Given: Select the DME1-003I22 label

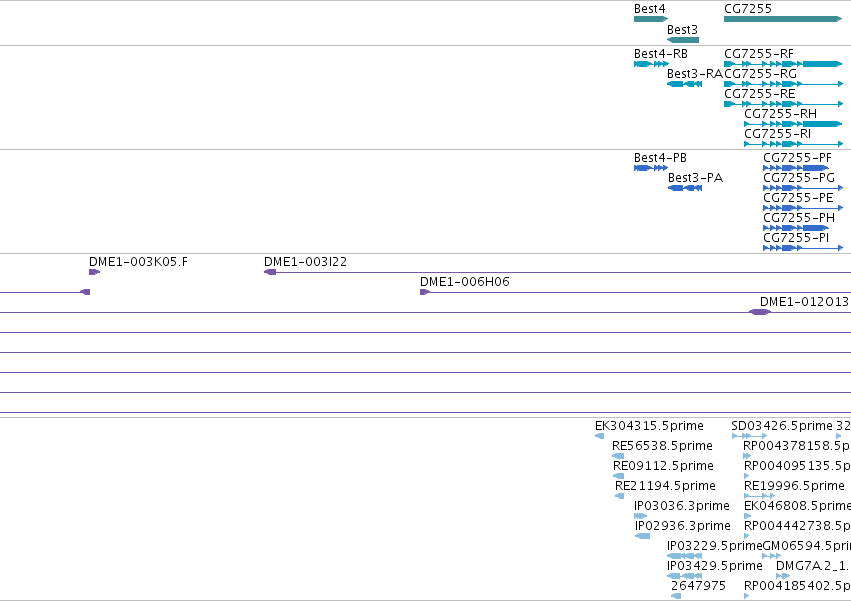Looking at the screenshot, I should (x=306, y=262).
